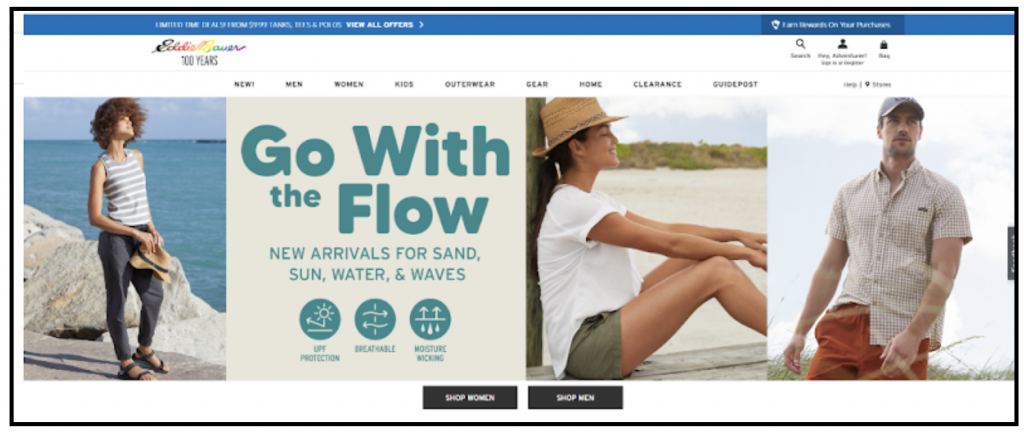The image size is (1024, 433).
Task: Open the Search magnifier icon
Action: [x=800, y=44]
